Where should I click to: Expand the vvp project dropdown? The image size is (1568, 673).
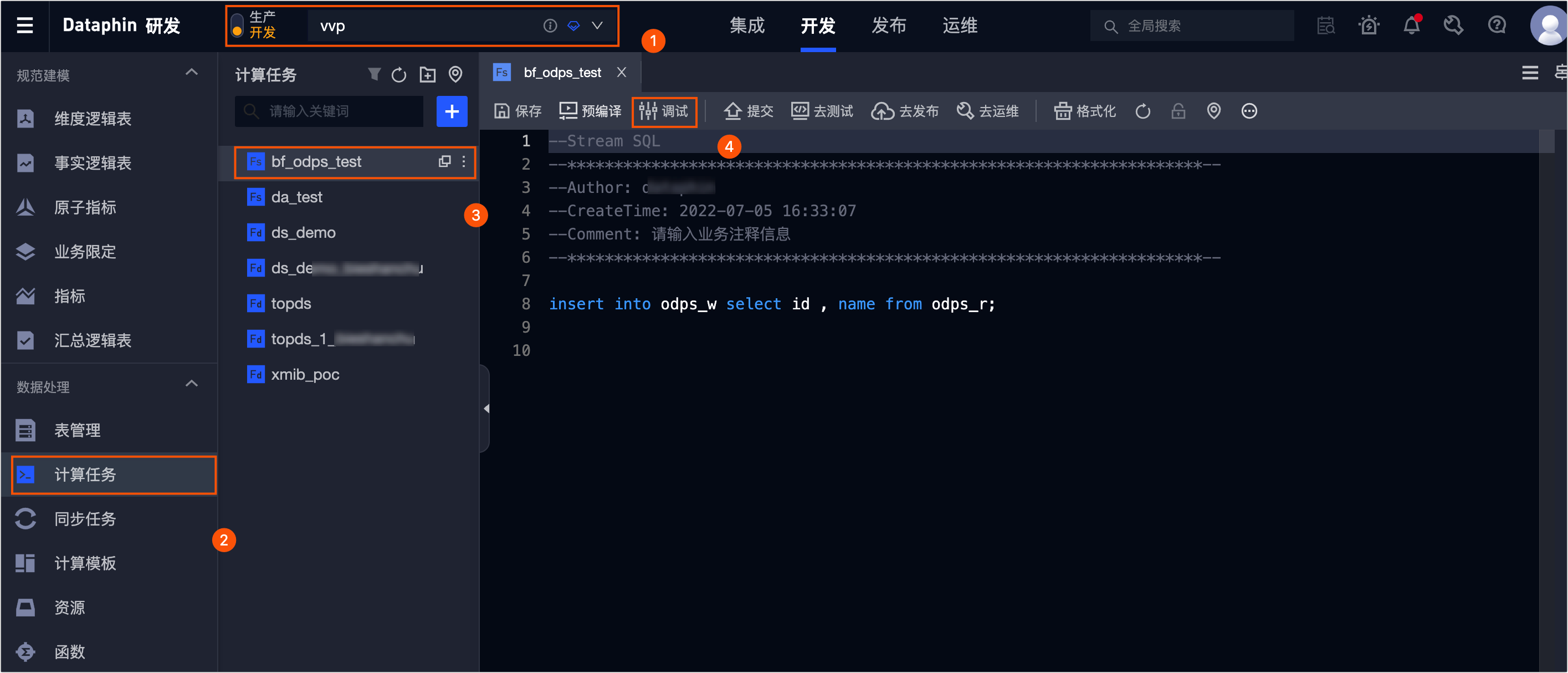597,26
